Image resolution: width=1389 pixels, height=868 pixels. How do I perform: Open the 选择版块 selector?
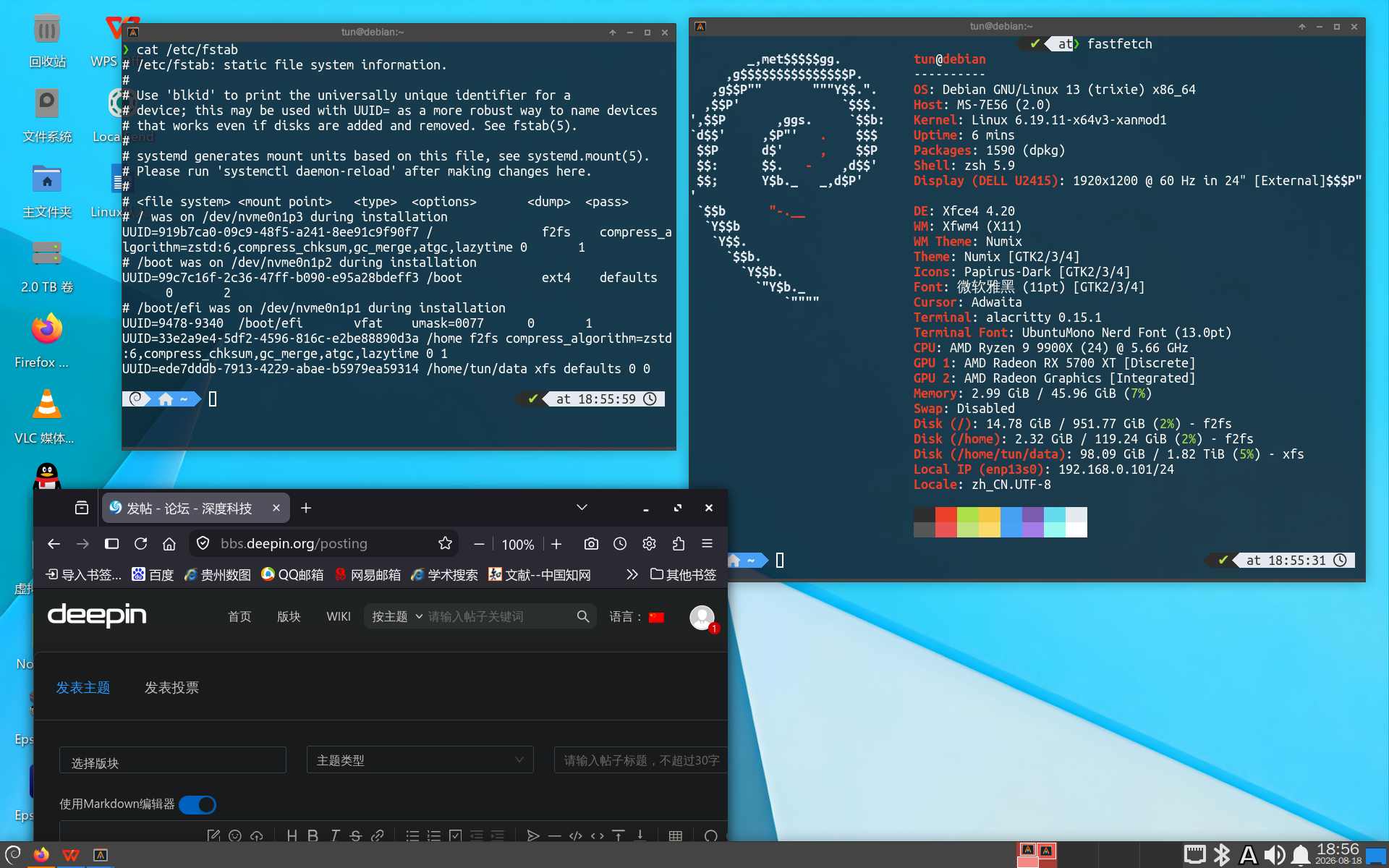173,762
